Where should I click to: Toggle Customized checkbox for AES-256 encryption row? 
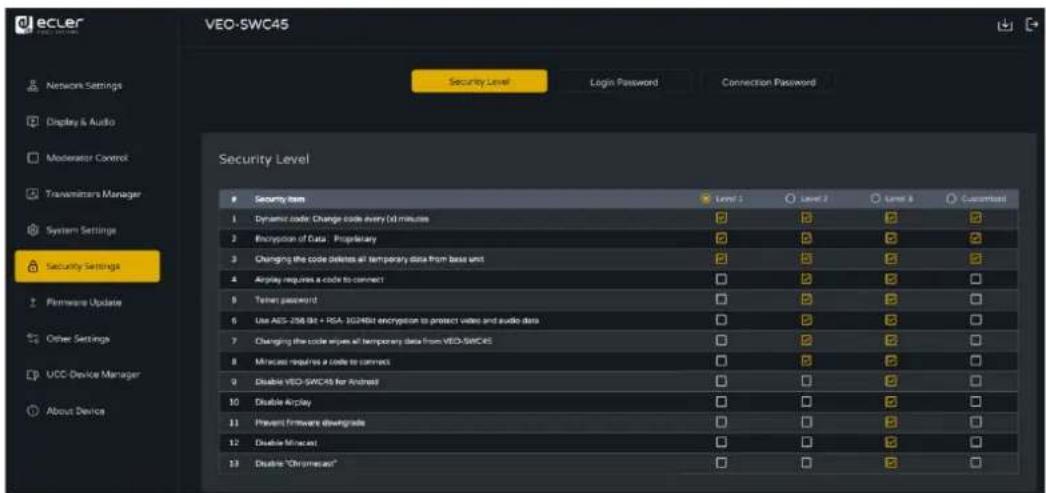click(976, 320)
